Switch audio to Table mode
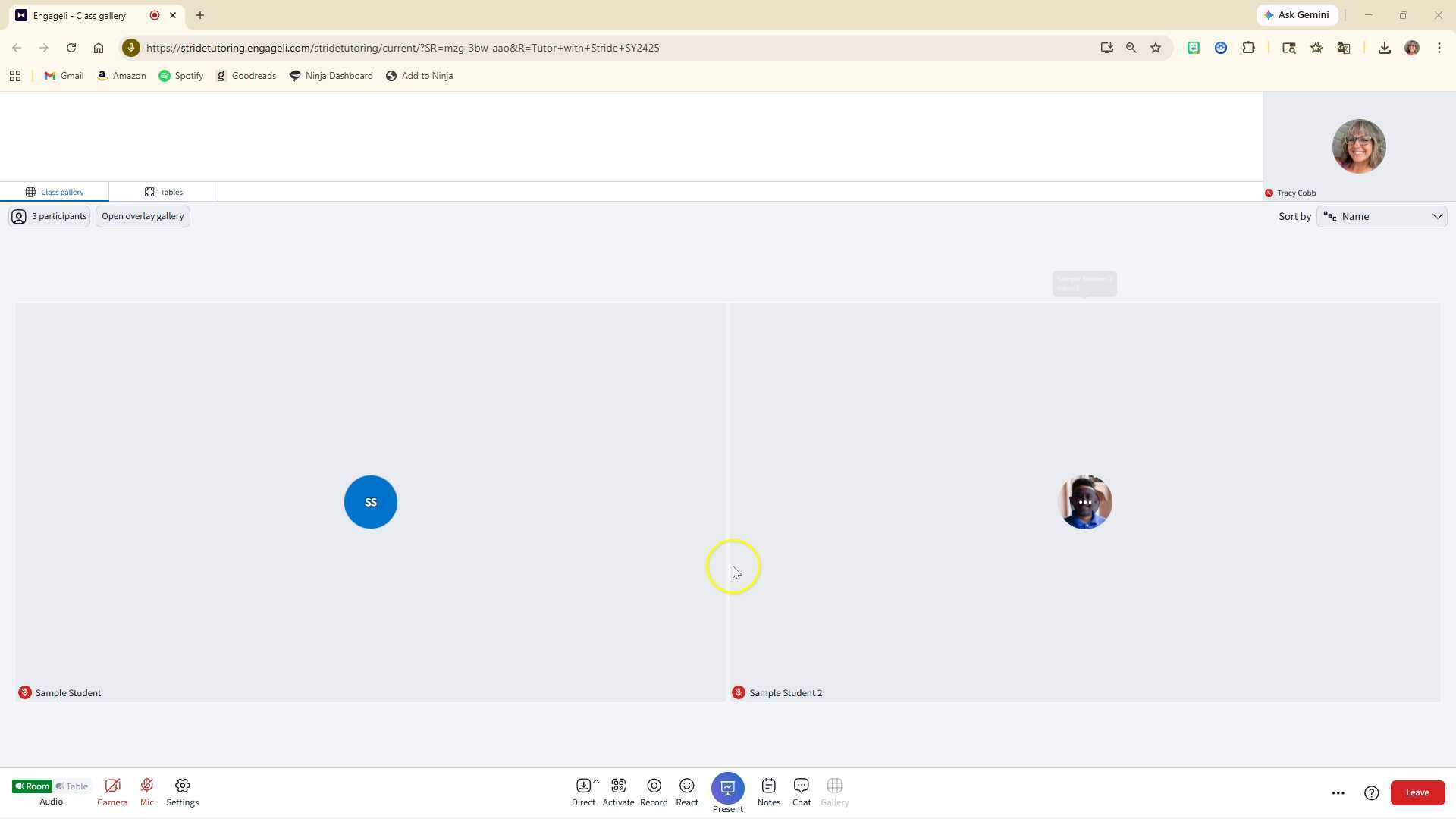The width and height of the screenshot is (1456, 819). click(72, 786)
